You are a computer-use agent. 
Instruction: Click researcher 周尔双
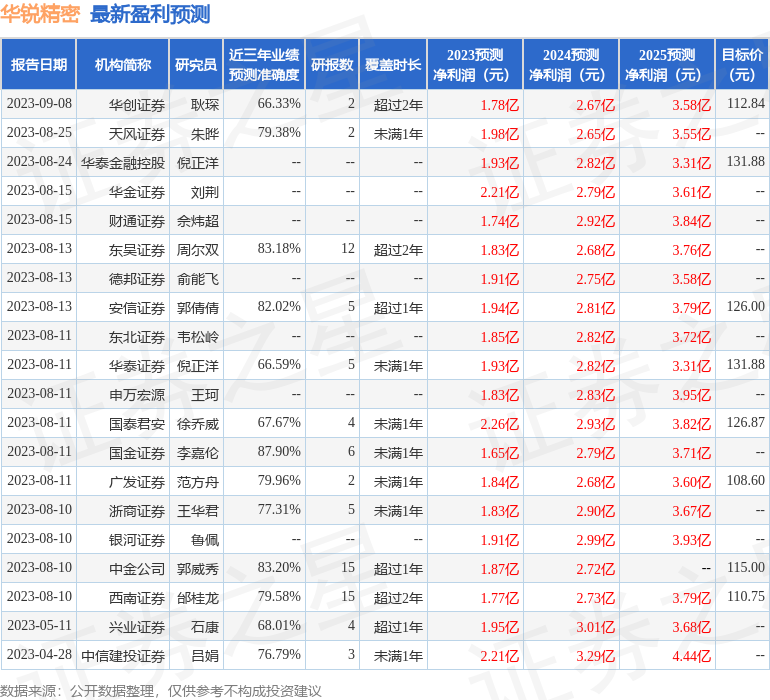pos(198,250)
